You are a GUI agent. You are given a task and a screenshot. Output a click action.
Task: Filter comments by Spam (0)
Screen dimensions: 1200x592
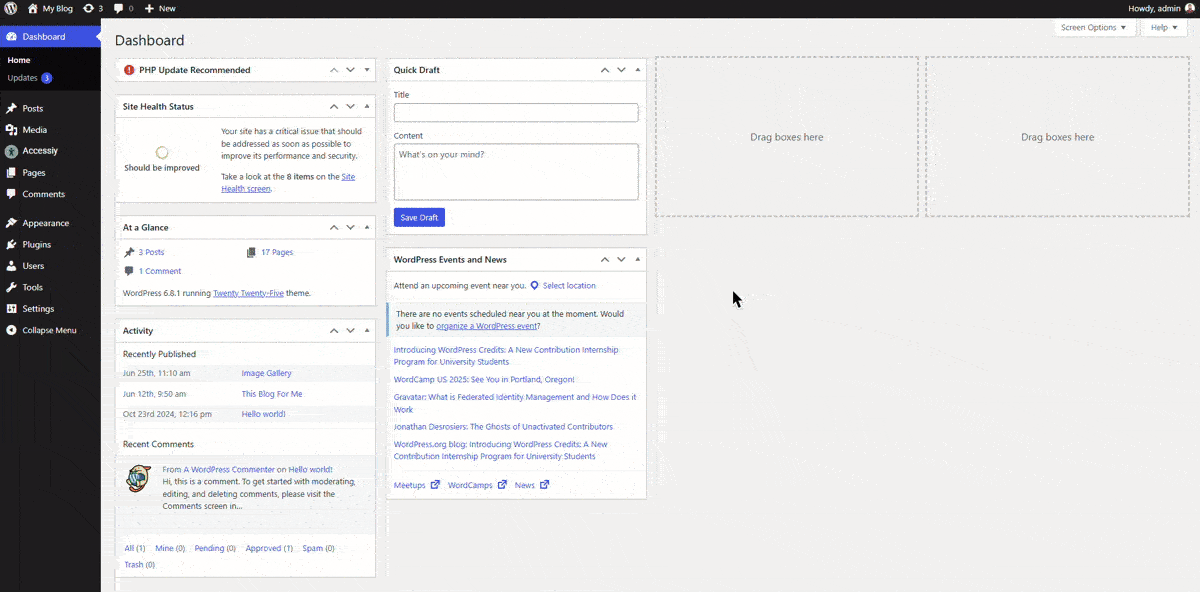(x=318, y=548)
